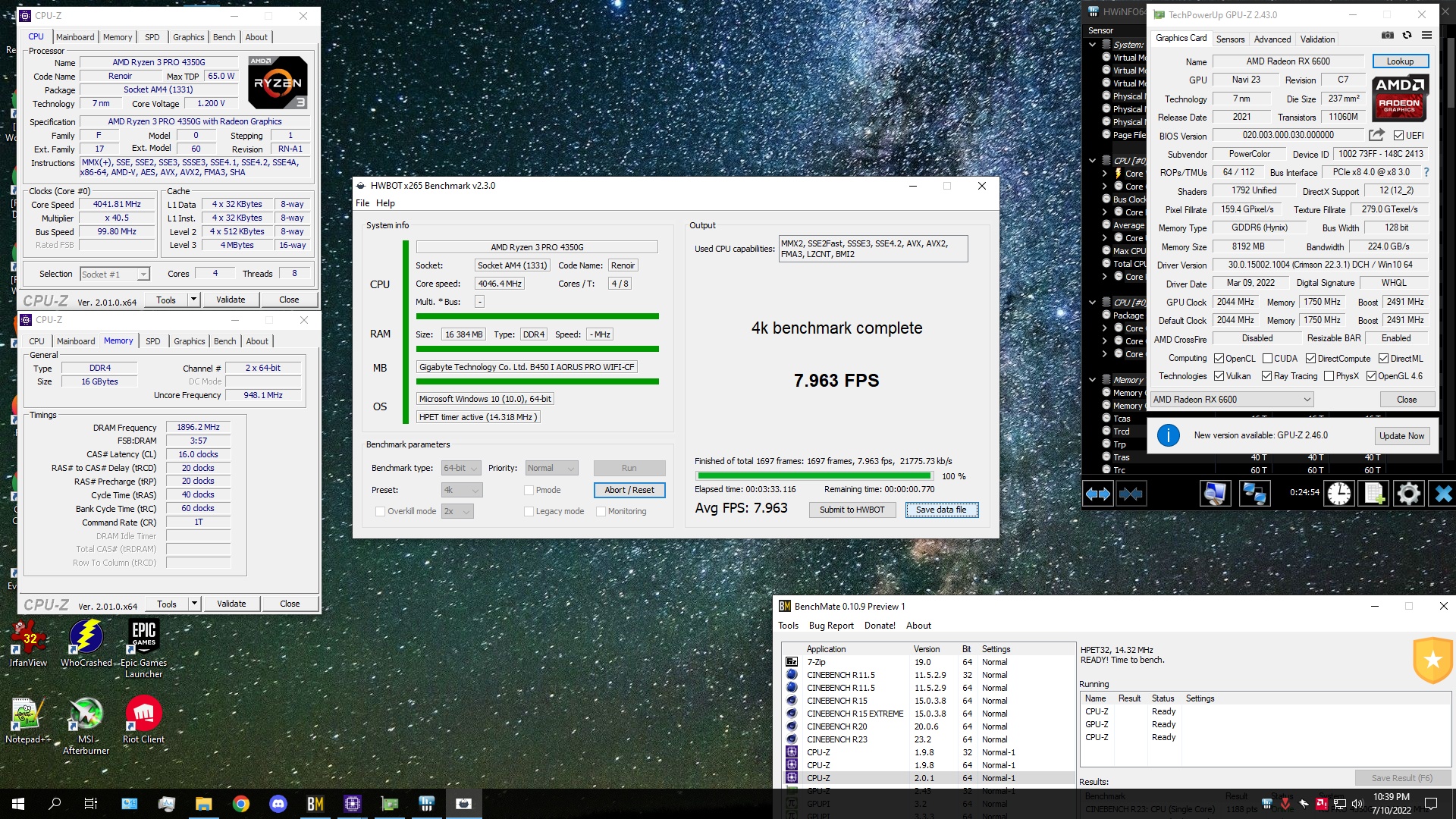Image resolution: width=1456 pixels, height=819 pixels.
Task: Toggle the UEFI checkbox in GPU-Z
Action: tap(1398, 136)
